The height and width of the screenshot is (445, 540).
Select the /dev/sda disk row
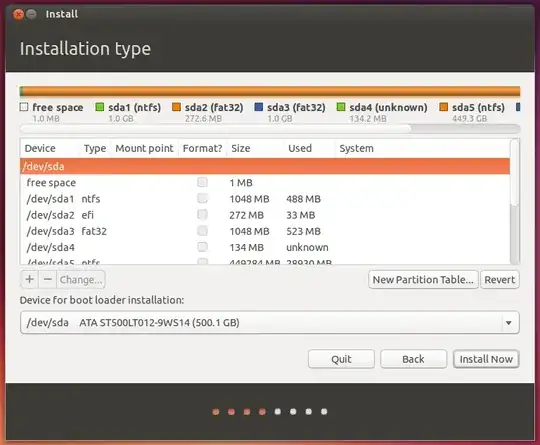(x=265, y=166)
